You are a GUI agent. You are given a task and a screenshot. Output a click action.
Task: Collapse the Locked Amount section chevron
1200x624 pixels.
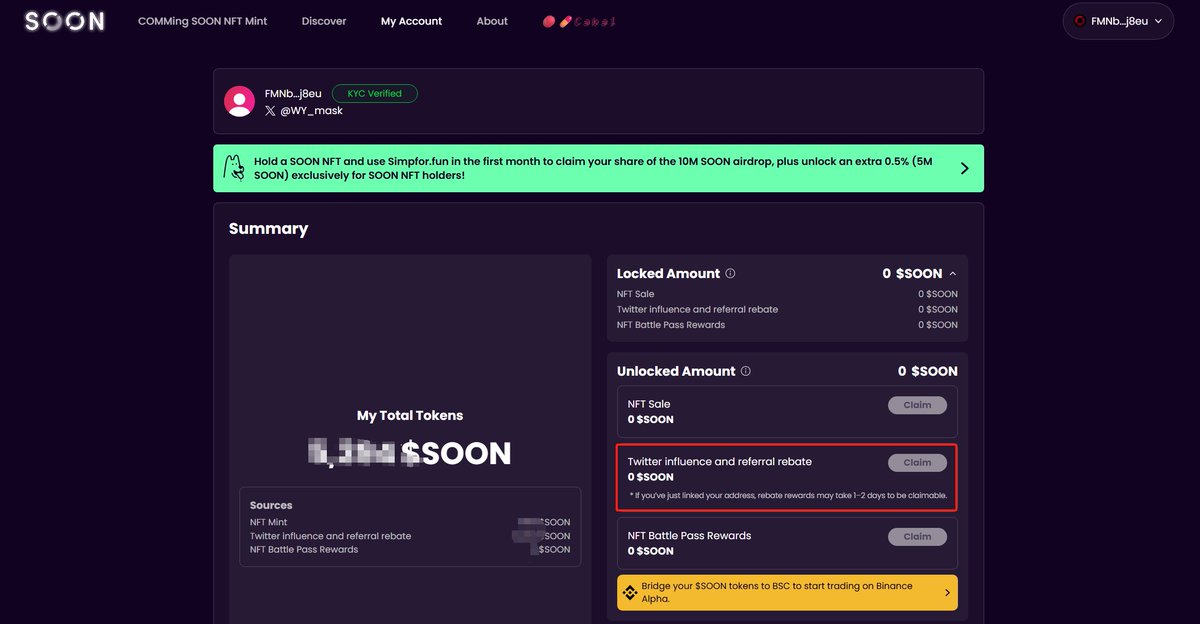click(x=952, y=274)
